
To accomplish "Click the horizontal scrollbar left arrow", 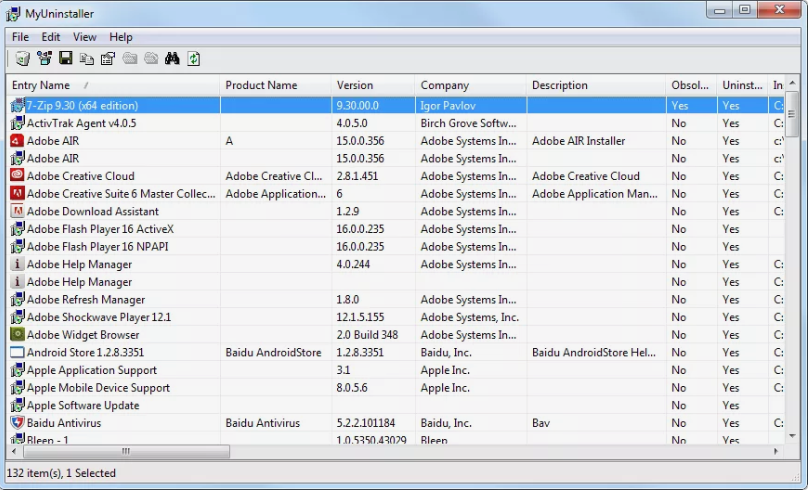I will coord(14,451).
